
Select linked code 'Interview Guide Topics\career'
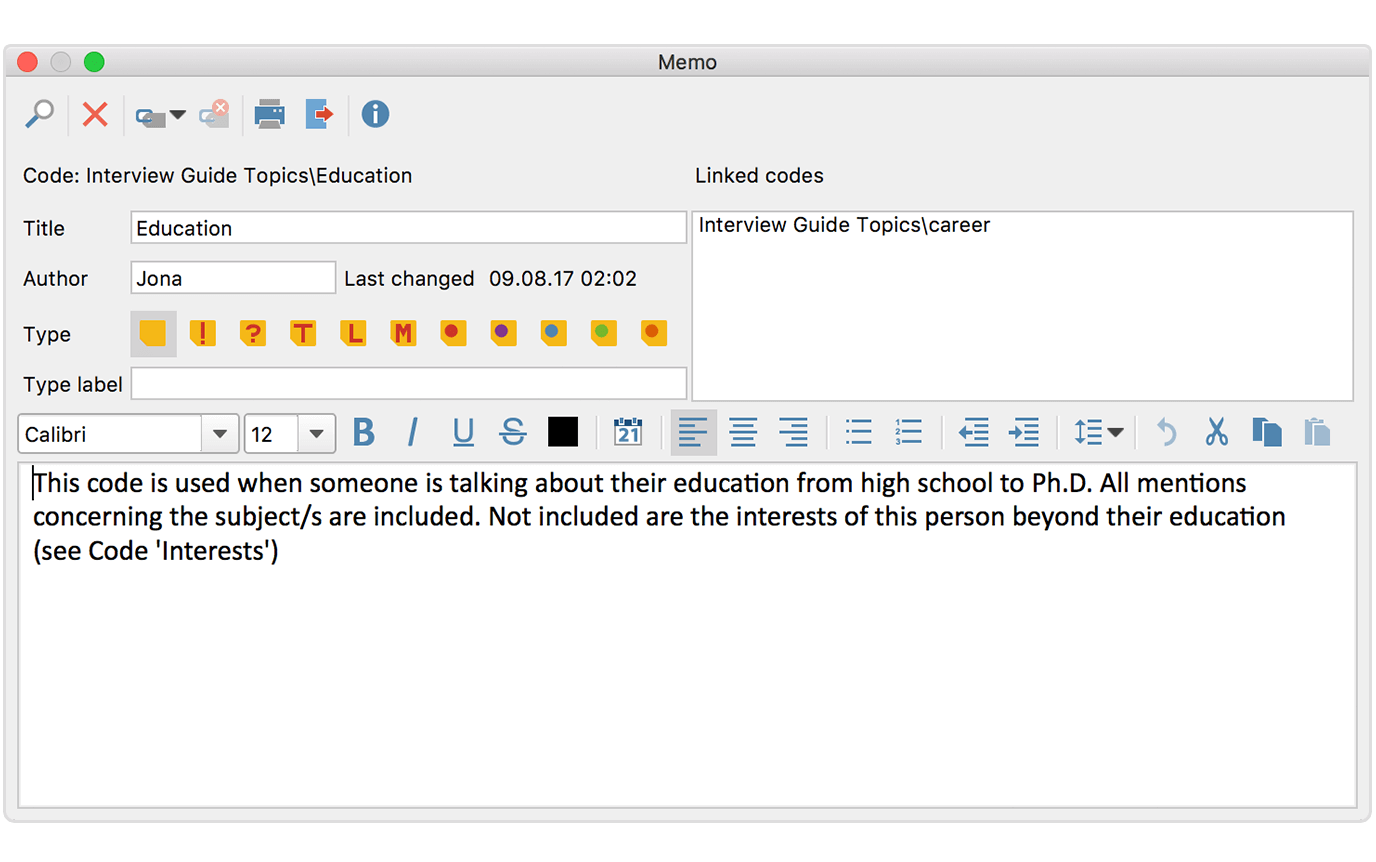point(844,225)
